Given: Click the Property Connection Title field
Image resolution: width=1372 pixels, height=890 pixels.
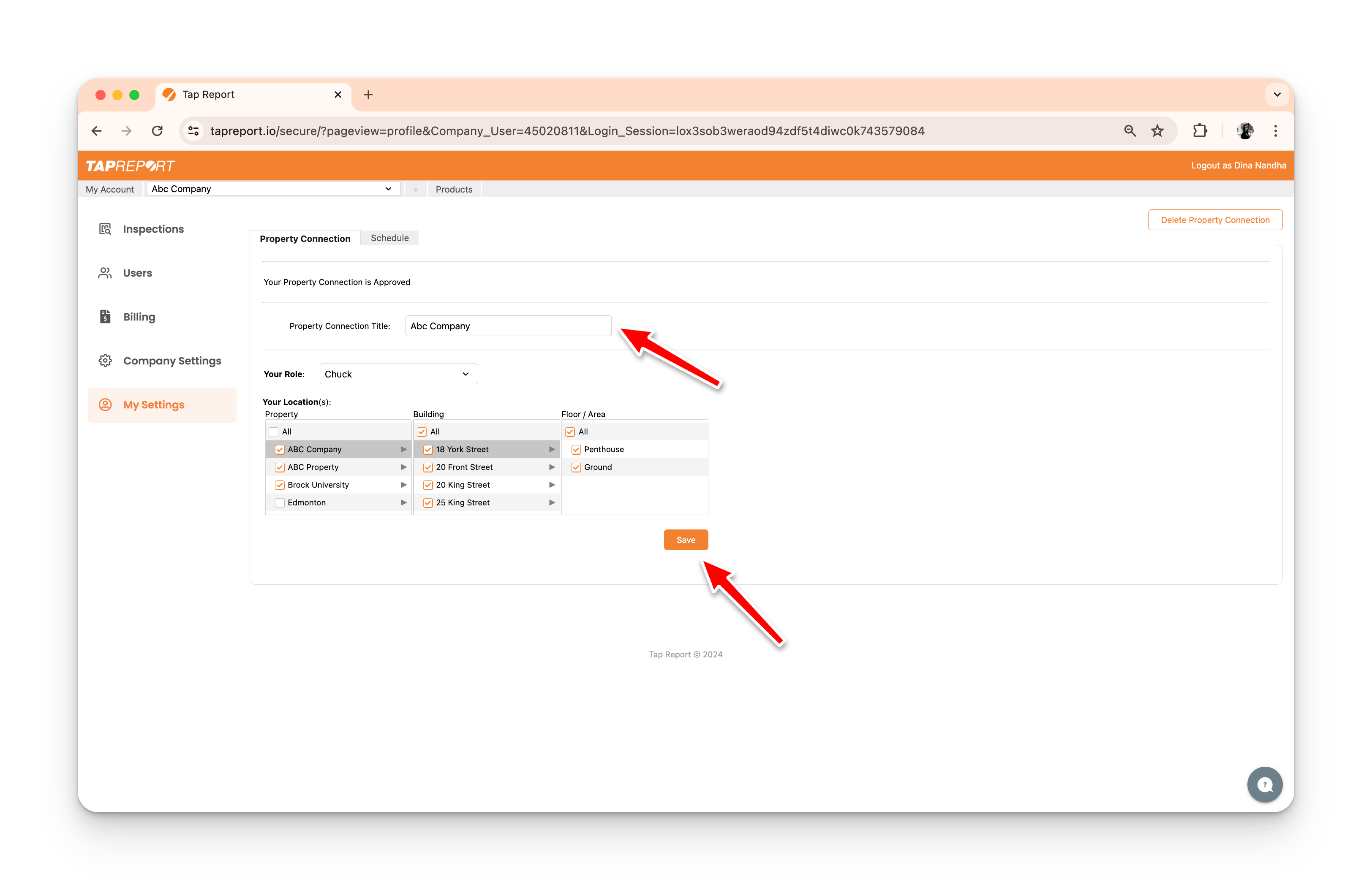Looking at the screenshot, I should (x=507, y=326).
